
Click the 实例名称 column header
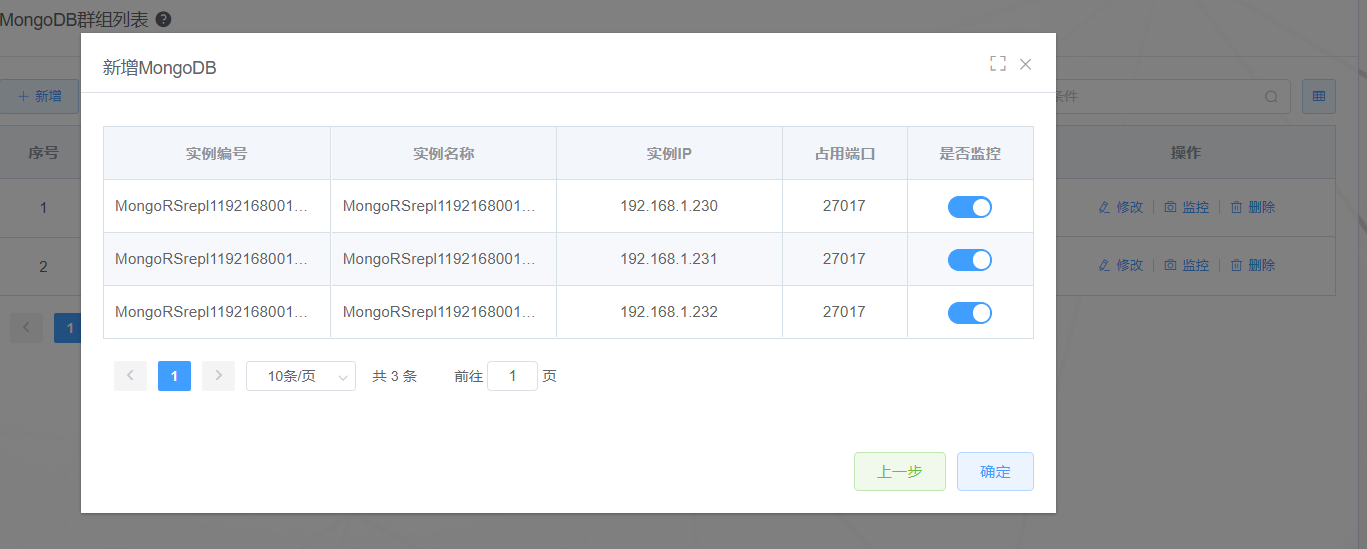[x=444, y=154]
